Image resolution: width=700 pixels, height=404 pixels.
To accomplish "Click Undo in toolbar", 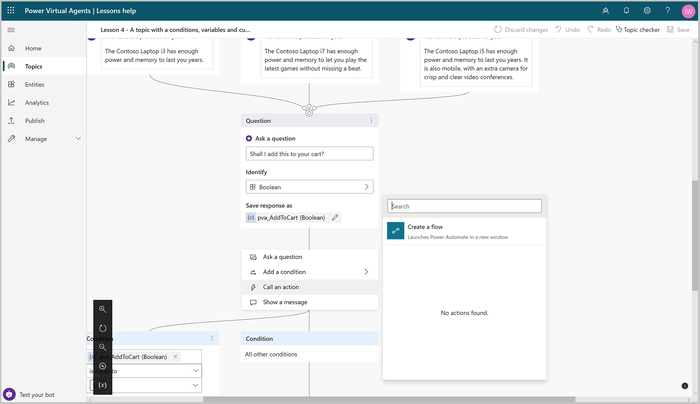I will pos(568,30).
